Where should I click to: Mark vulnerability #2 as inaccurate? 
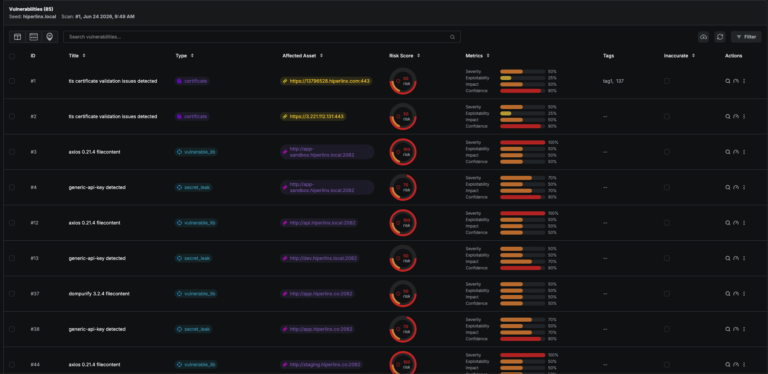click(x=667, y=117)
